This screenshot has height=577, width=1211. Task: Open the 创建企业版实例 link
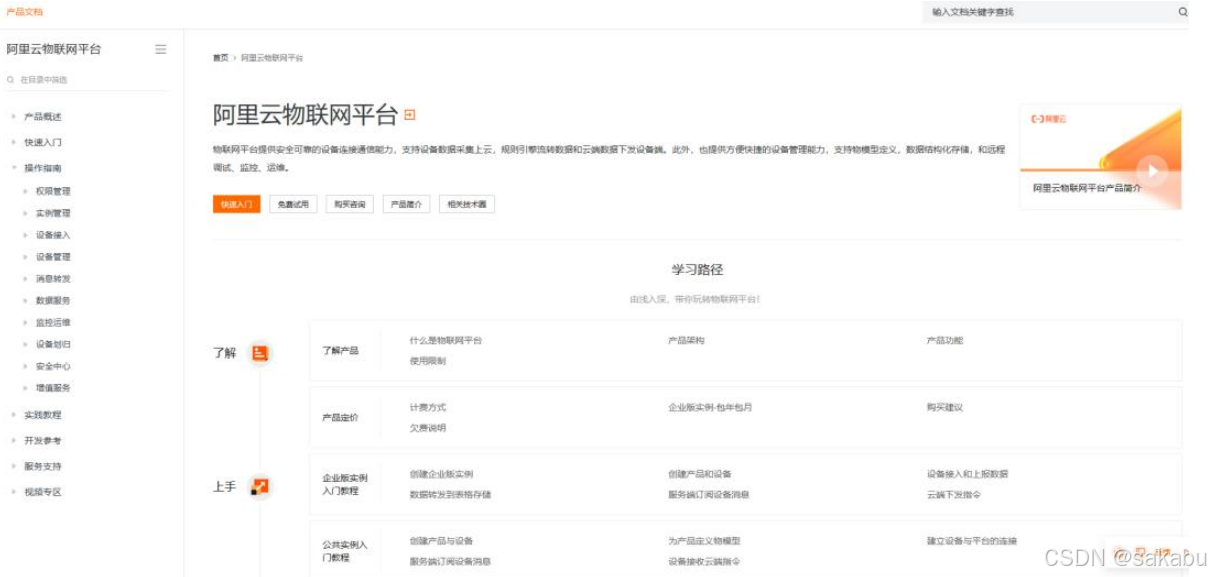point(442,474)
